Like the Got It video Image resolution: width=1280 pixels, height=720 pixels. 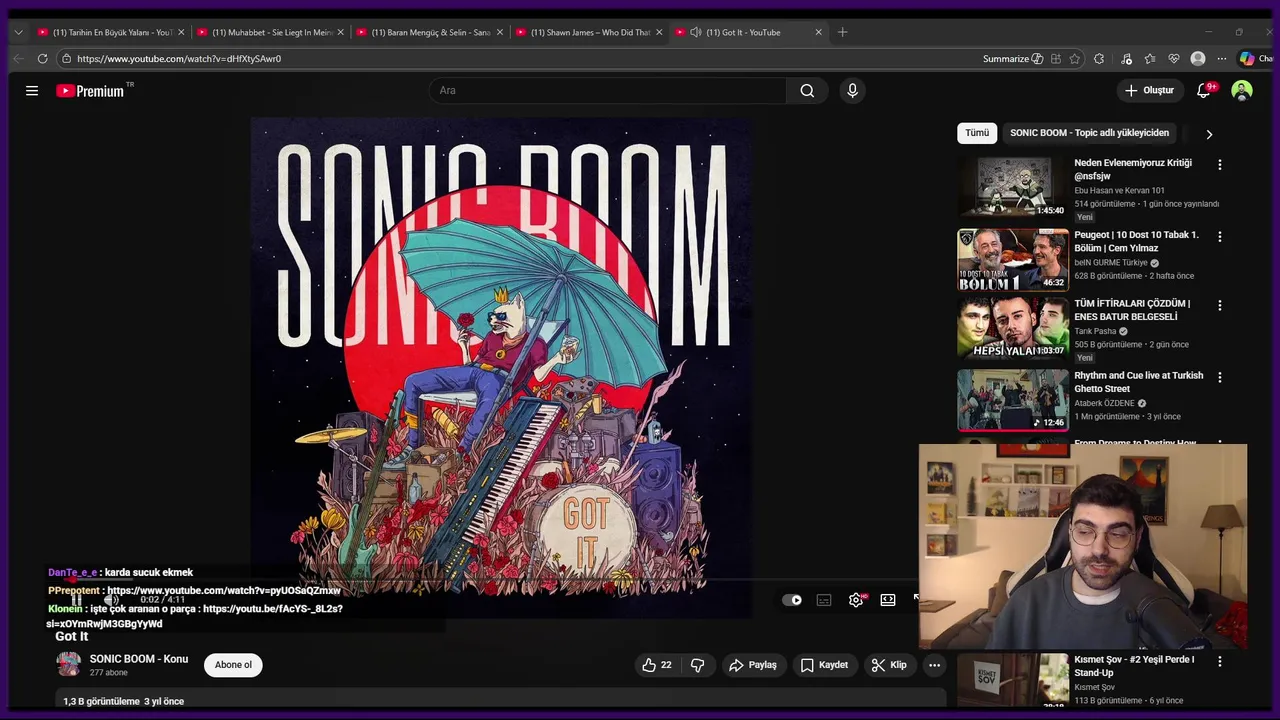657,665
